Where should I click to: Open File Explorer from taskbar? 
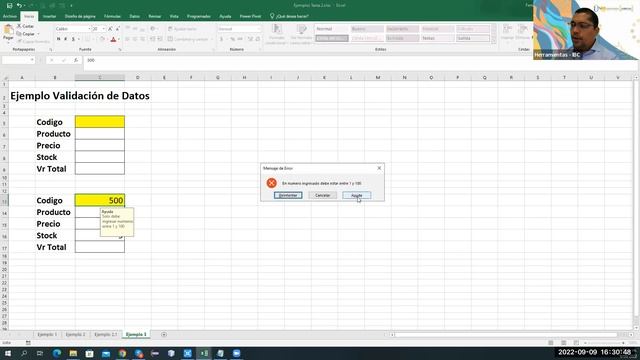[x=73, y=353]
